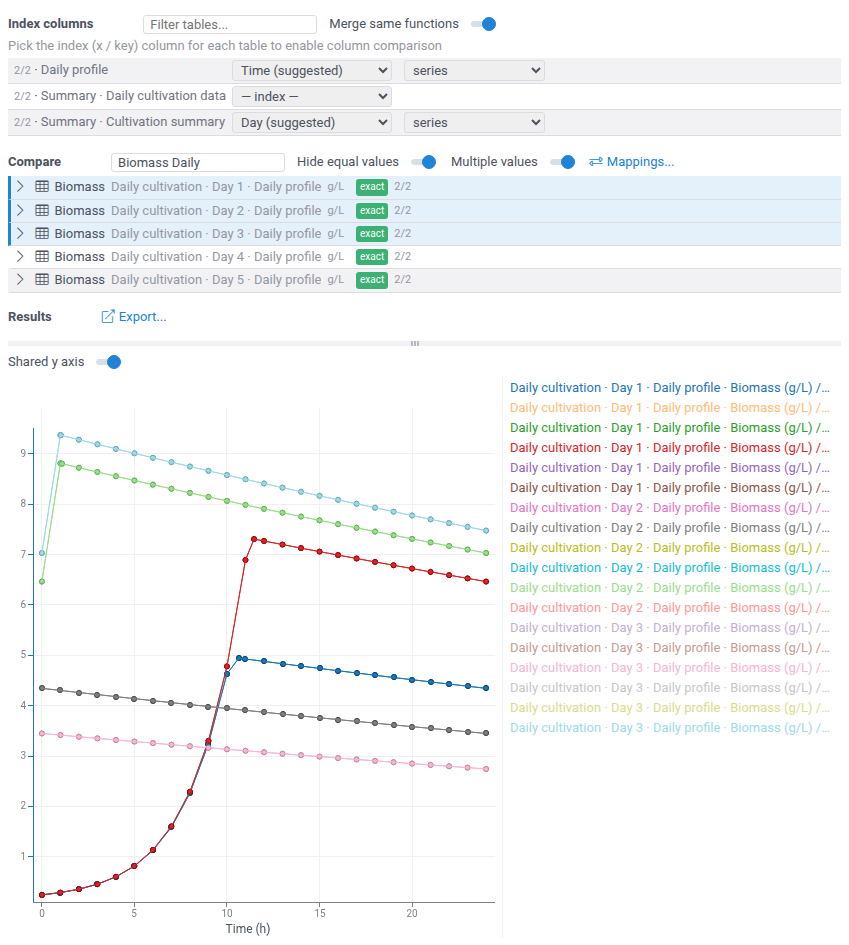Select light pink Day 3 legend entry
Image resolution: width=849 pixels, height=945 pixels.
pyautogui.click(x=669, y=668)
